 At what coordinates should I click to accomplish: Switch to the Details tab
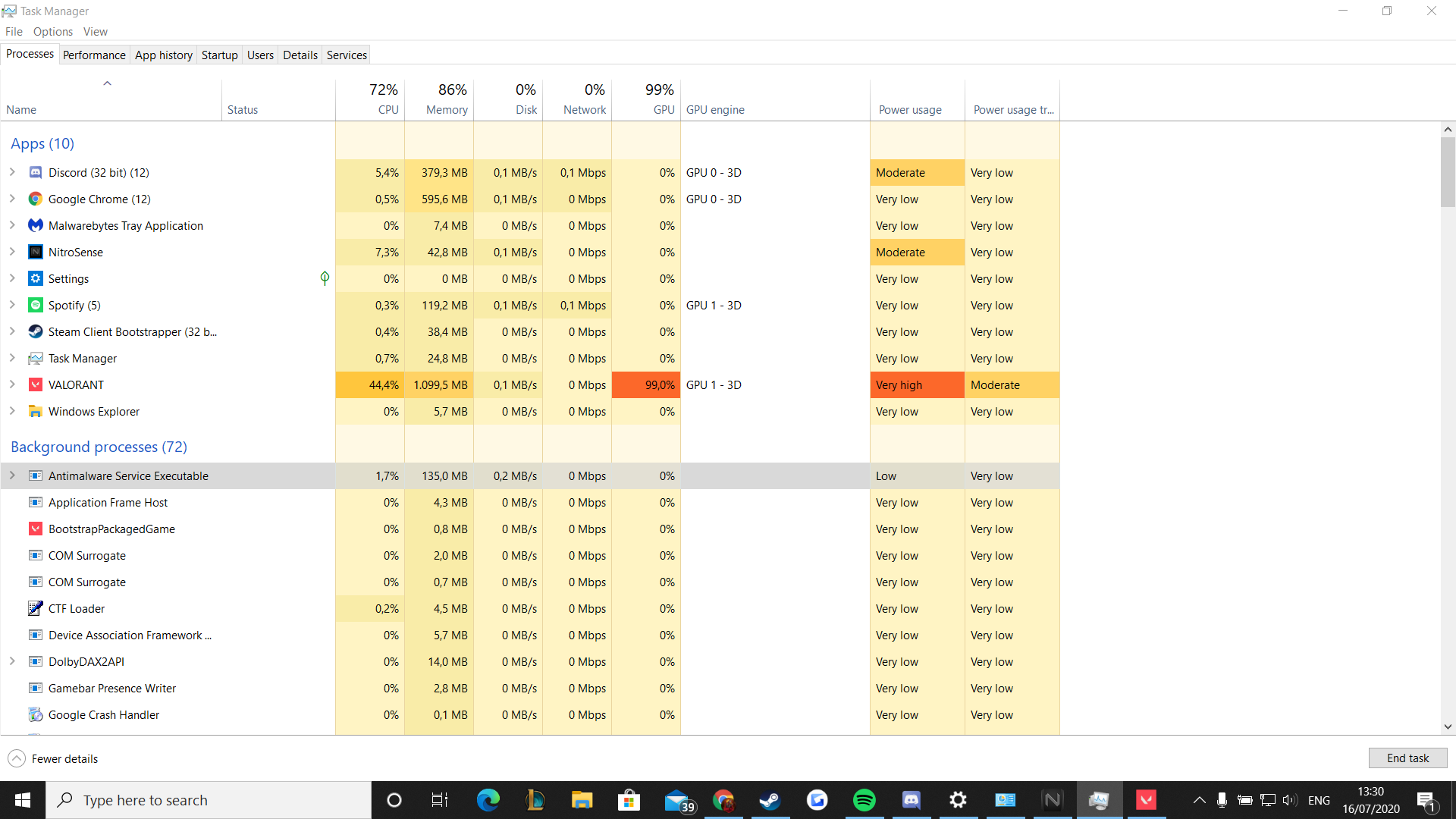(300, 55)
